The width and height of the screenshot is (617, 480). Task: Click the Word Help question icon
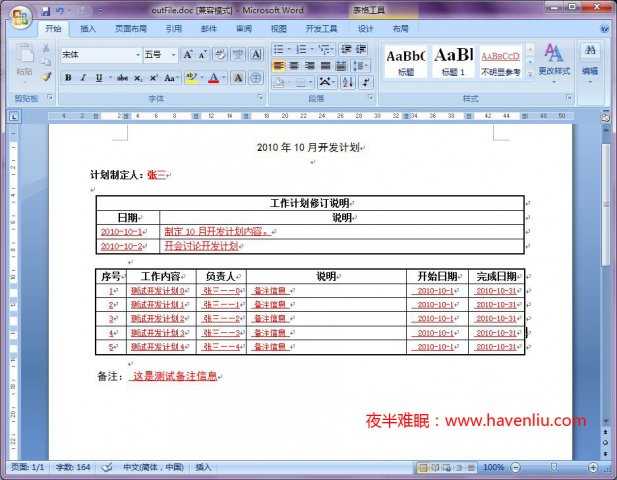tap(605, 29)
